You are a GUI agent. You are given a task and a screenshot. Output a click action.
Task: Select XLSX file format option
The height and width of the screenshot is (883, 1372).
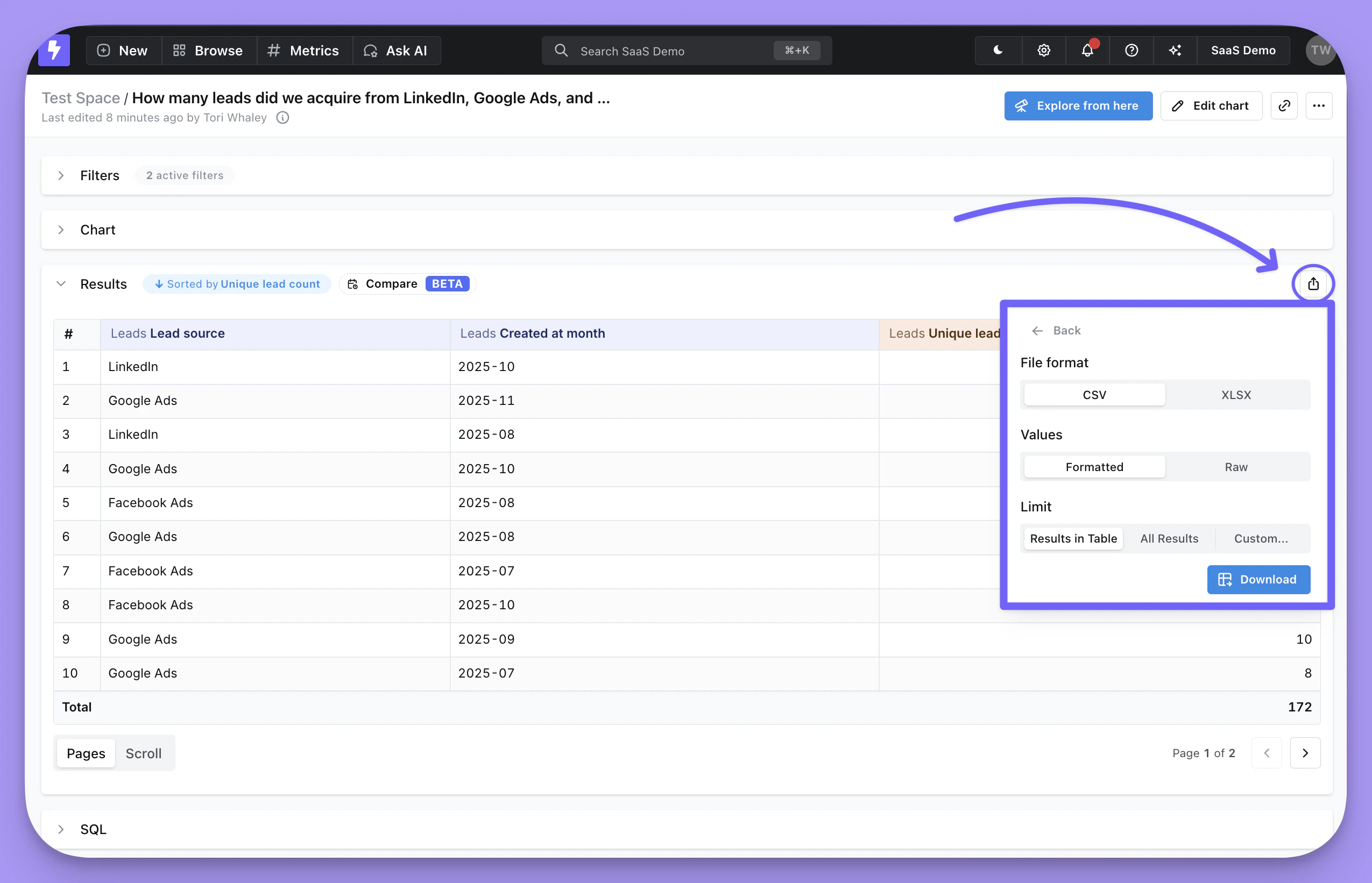(1235, 395)
